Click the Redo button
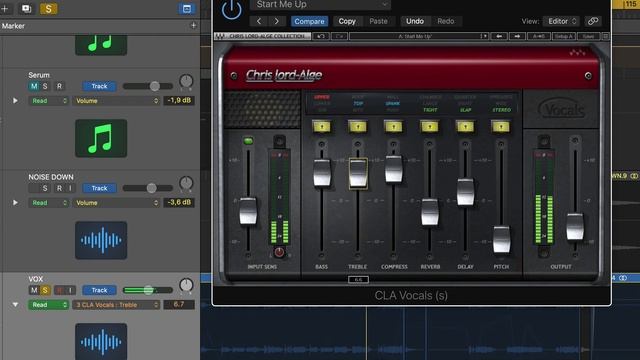This screenshot has width=640, height=360. (446, 21)
